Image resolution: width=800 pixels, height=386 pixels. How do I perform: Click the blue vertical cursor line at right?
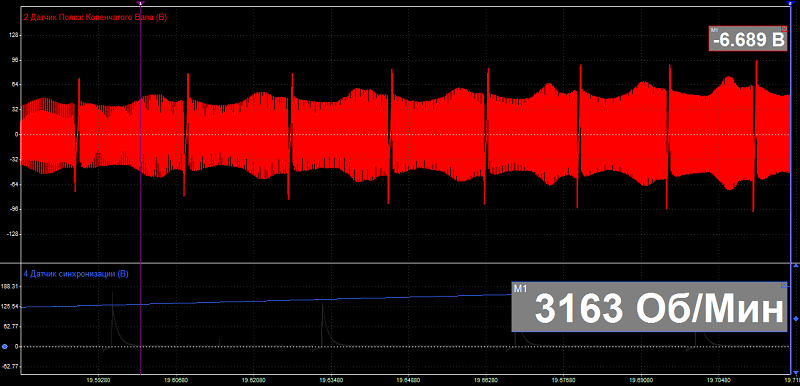tap(790, 189)
